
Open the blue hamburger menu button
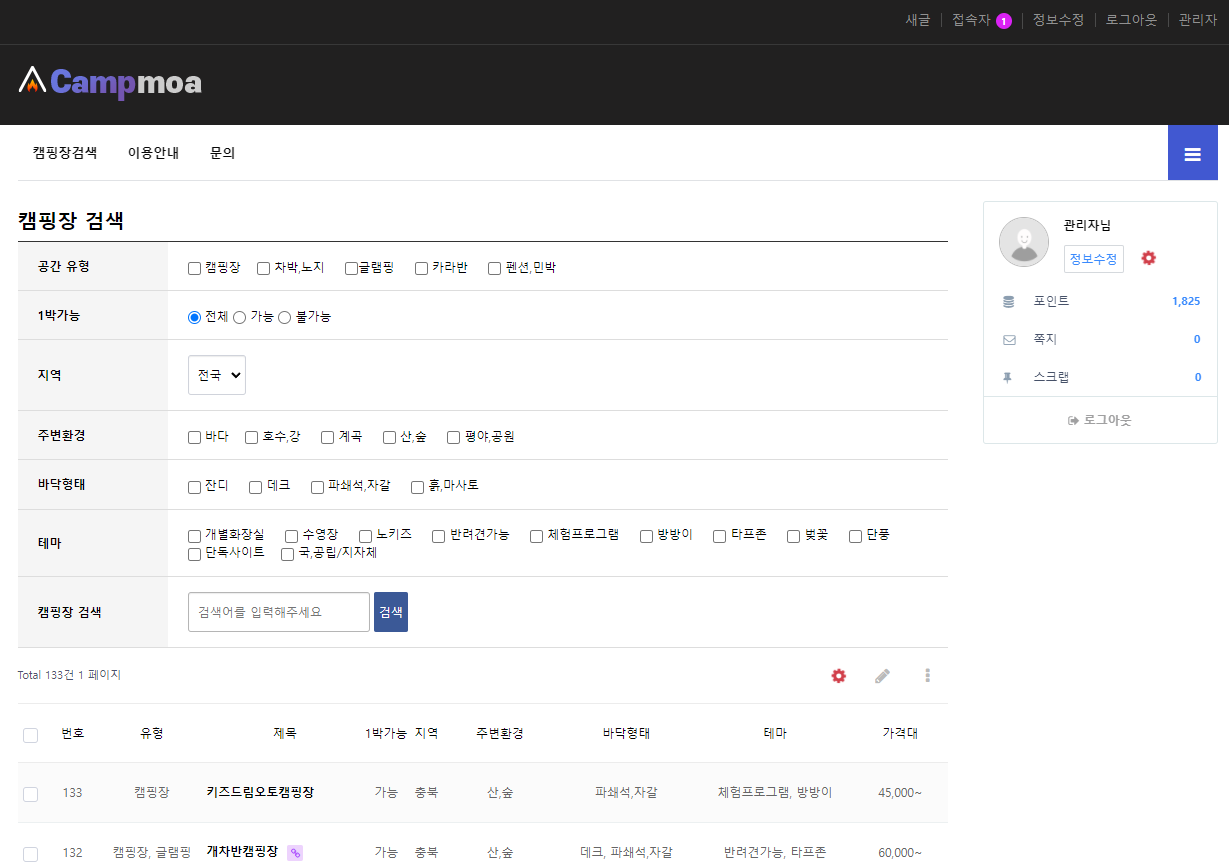point(1192,154)
